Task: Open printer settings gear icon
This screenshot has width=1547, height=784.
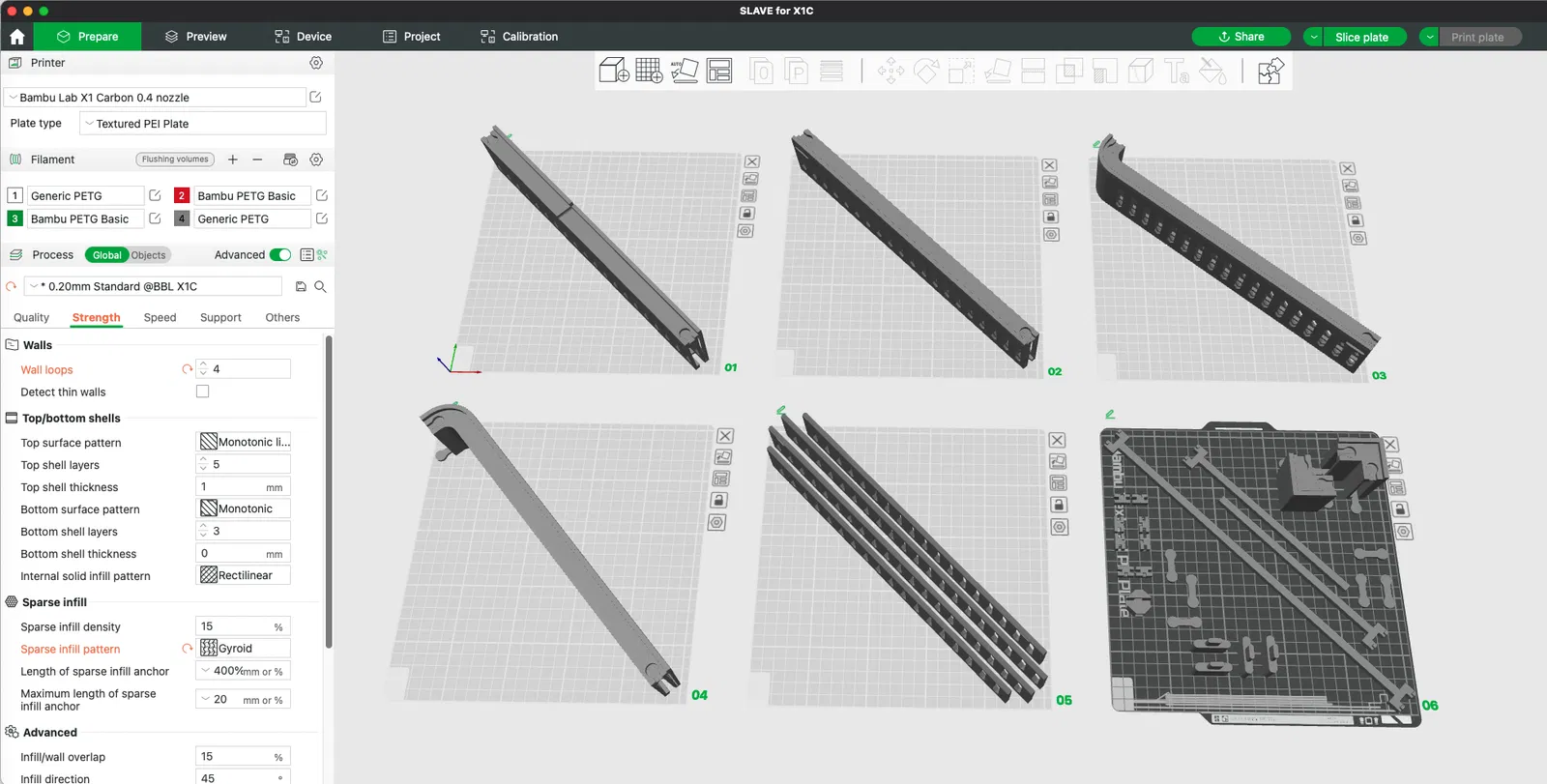Action: [316, 63]
